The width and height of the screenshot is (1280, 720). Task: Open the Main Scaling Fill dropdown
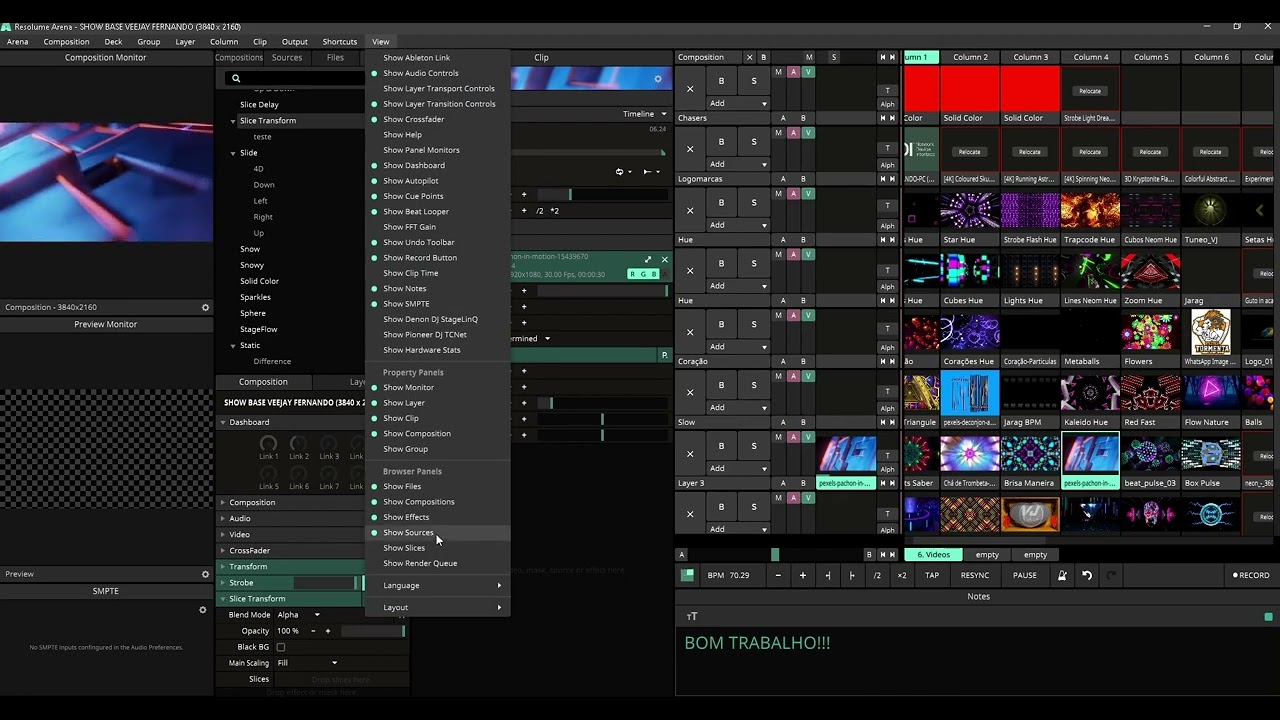[308, 663]
